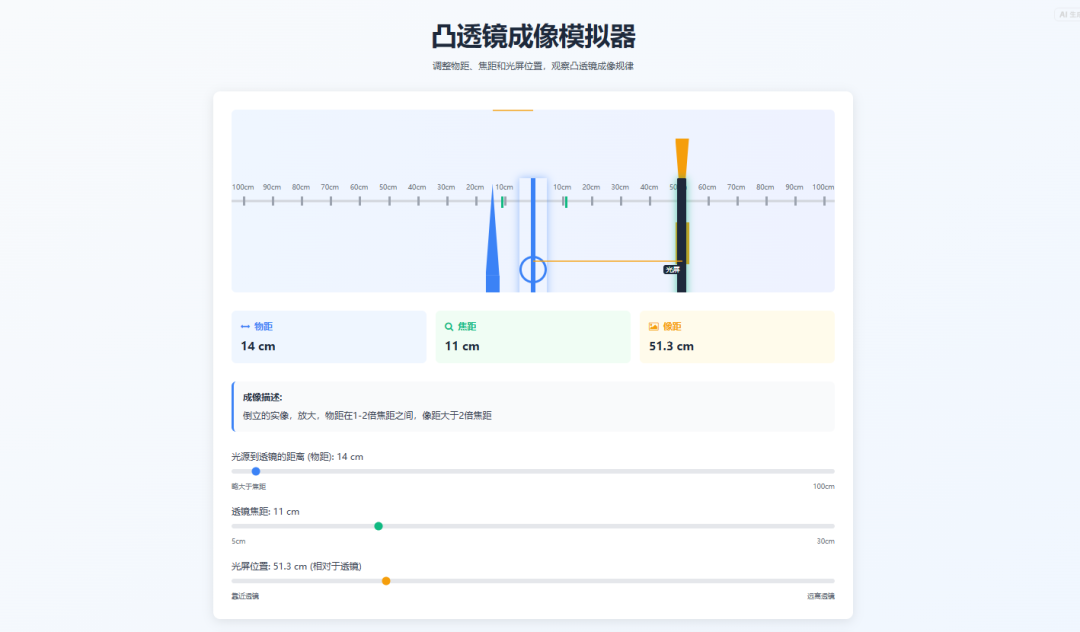Screen dimensions: 1080x632
Task: Click the 透镜焦距 slider handle
Action: [x=378, y=525]
